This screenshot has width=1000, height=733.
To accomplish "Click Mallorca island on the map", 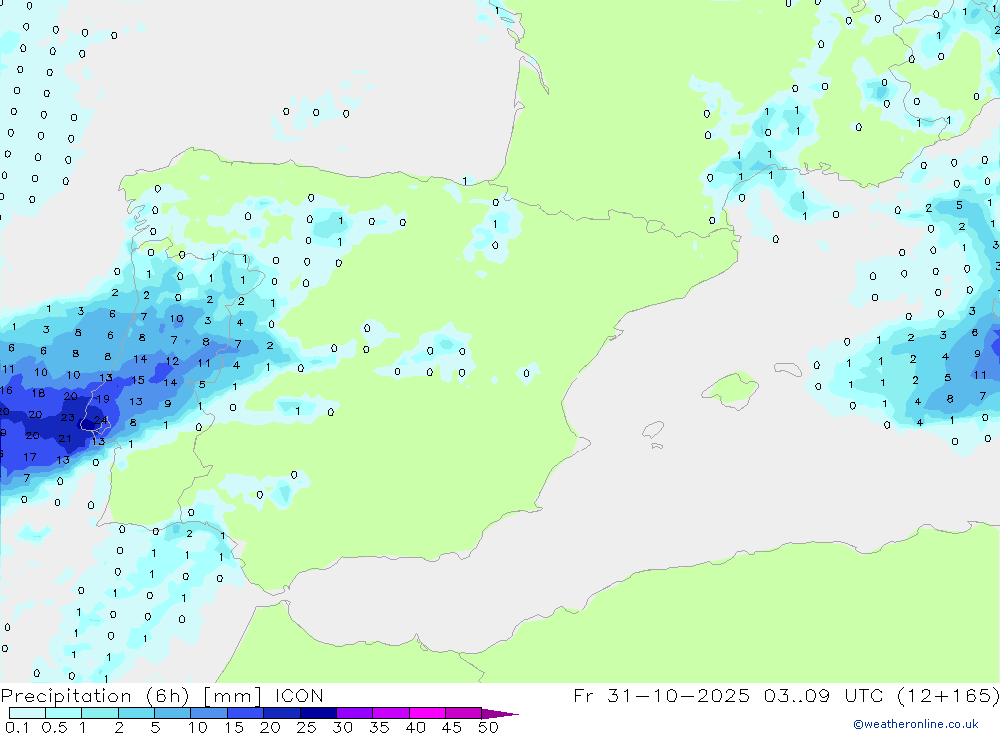I will [x=731, y=389].
